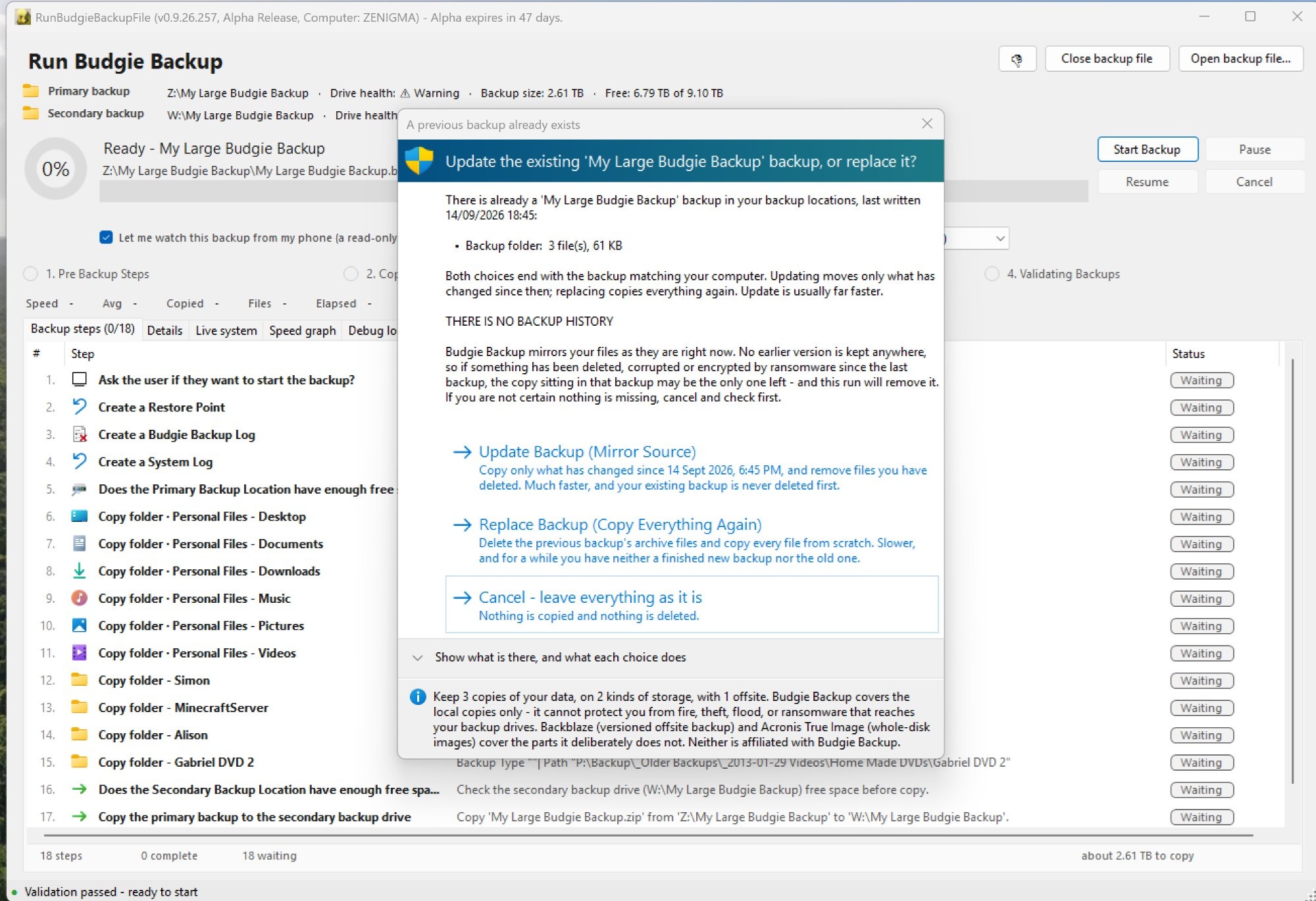Image resolution: width=1316 pixels, height=901 pixels.
Task: Click the Budgie app icon in the title bar
Action: (x=23, y=17)
